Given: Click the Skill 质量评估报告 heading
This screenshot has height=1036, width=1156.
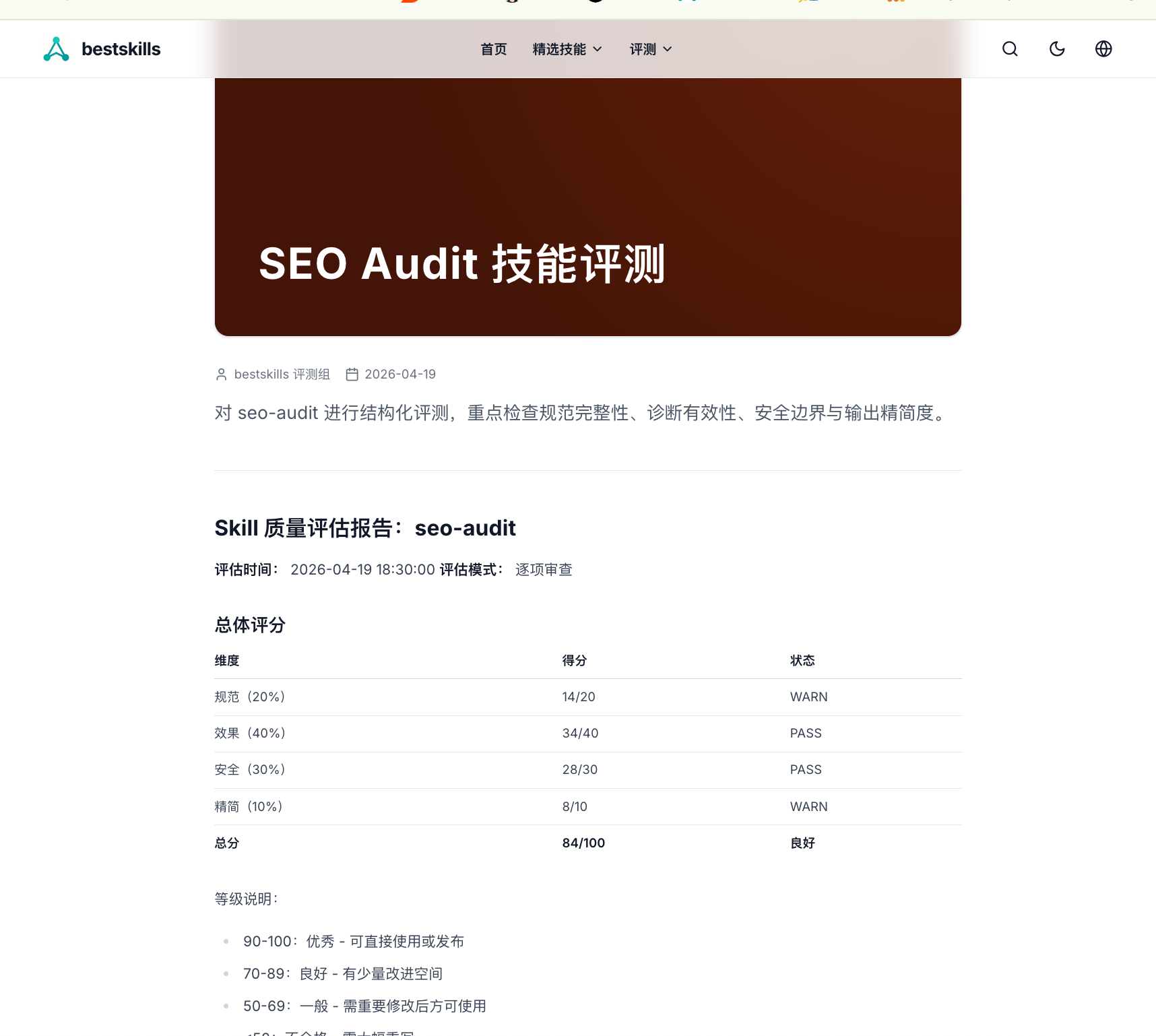Looking at the screenshot, I should pos(365,528).
